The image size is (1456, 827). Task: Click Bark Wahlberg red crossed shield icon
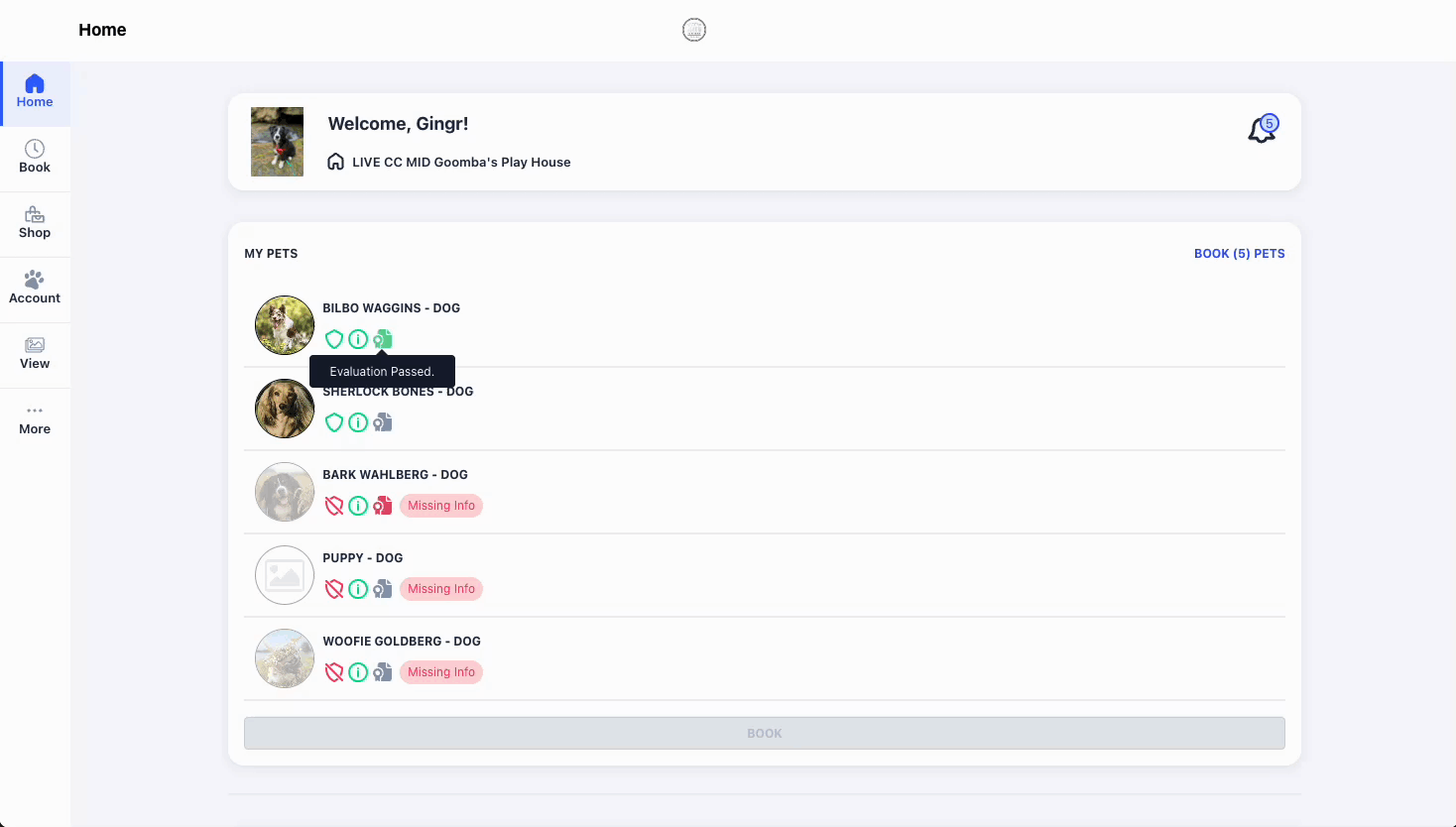334,506
